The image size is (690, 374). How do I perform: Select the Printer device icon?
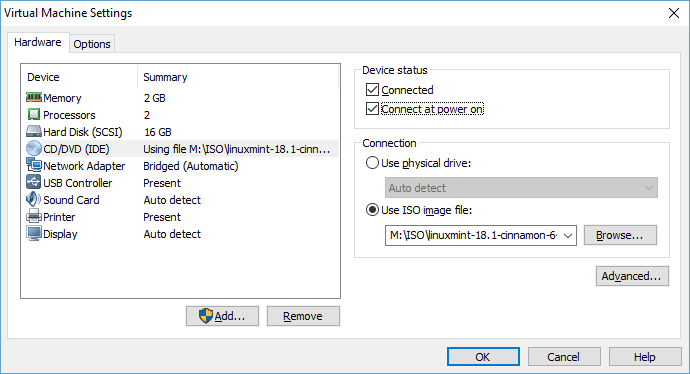tap(34, 216)
